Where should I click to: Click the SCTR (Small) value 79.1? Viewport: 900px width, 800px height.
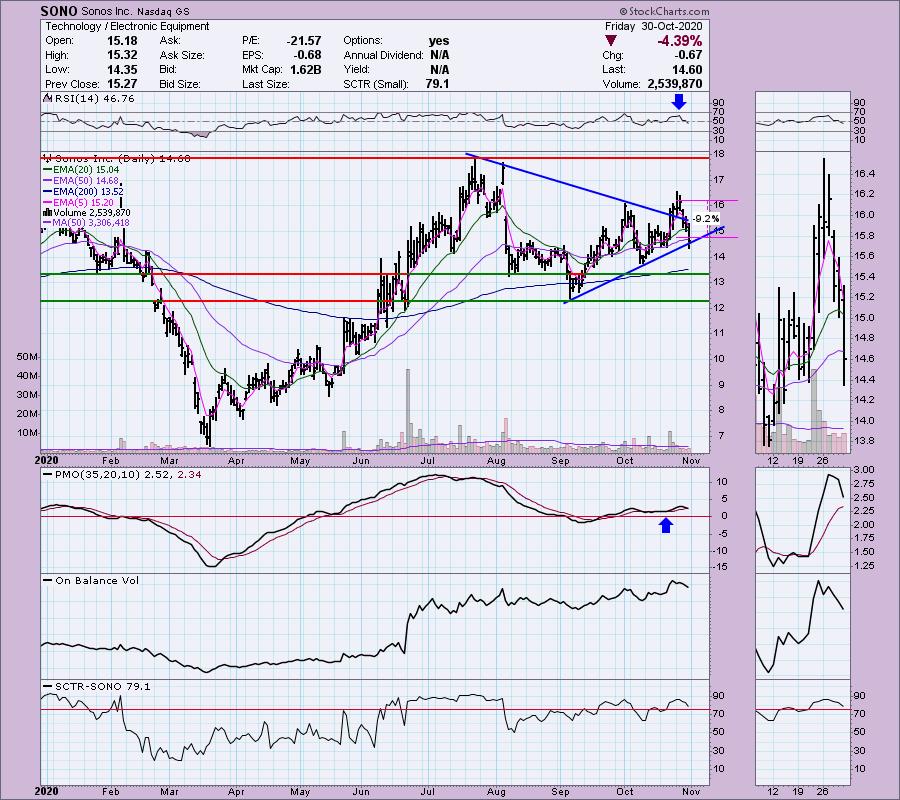(437, 84)
